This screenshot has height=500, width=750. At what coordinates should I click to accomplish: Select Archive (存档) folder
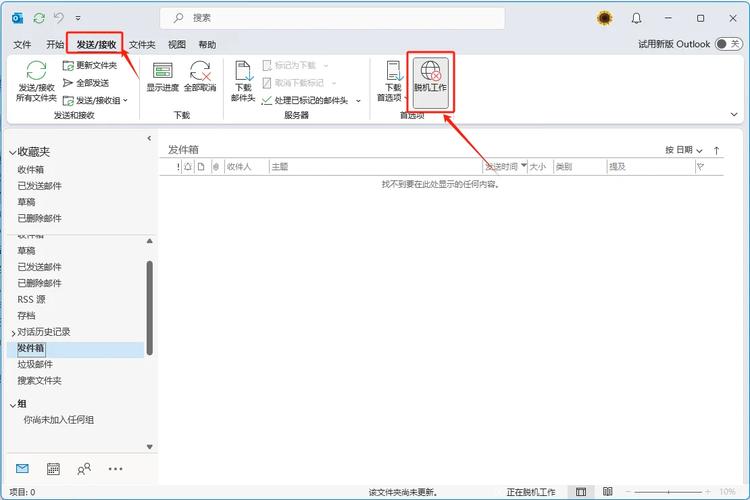(x=26, y=316)
